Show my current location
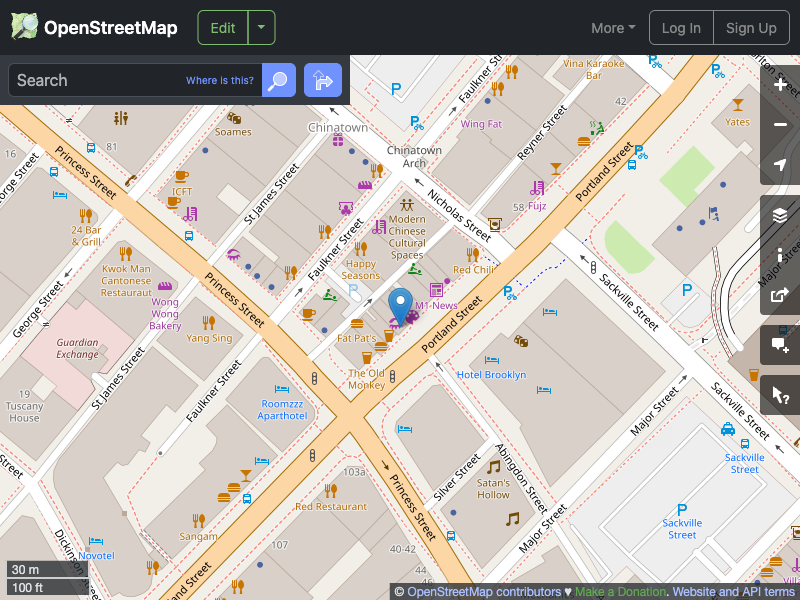The image size is (800, 600). coord(780,165)
